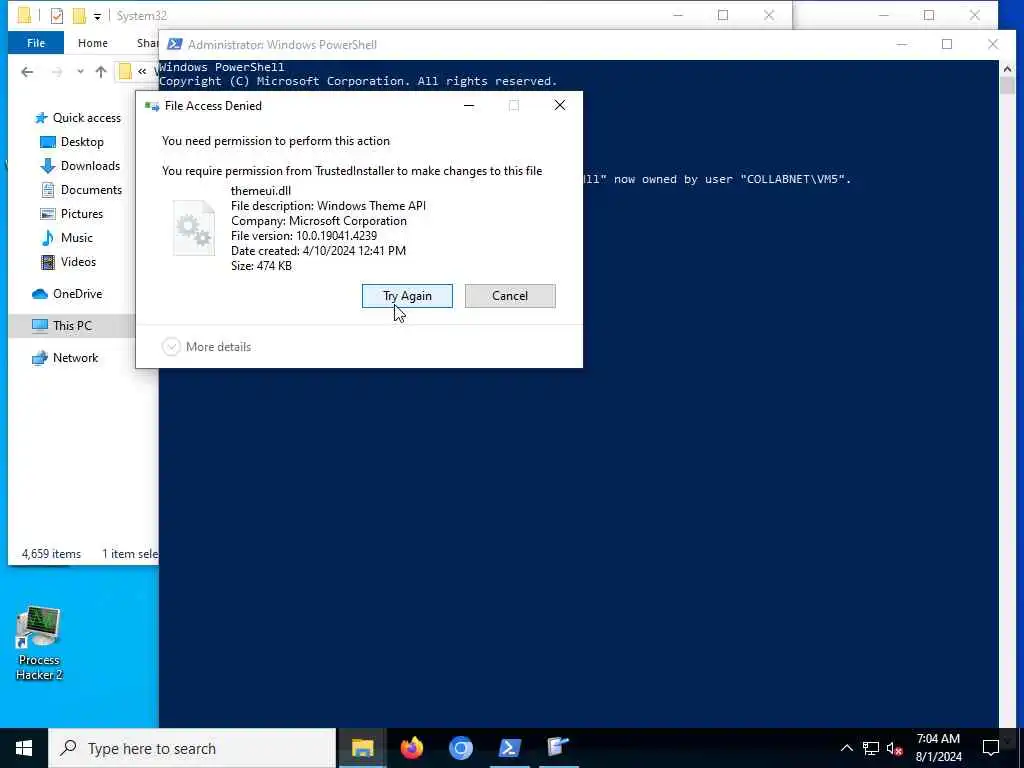Click the themeui.dll file icon in dialog
Image resolution: width=1024 pixels, height=768 pixels.
(193, 228)
